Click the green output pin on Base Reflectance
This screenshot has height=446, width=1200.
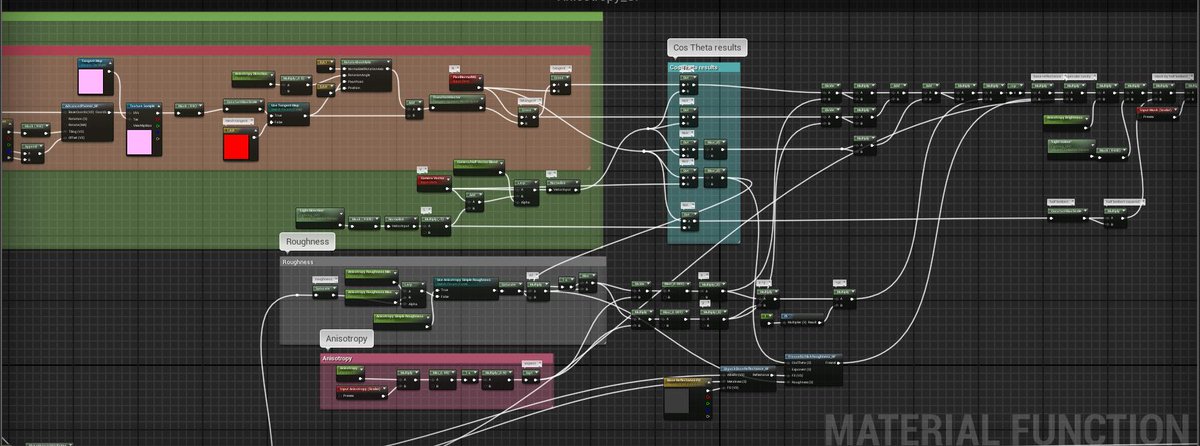(x=706, y=401)
